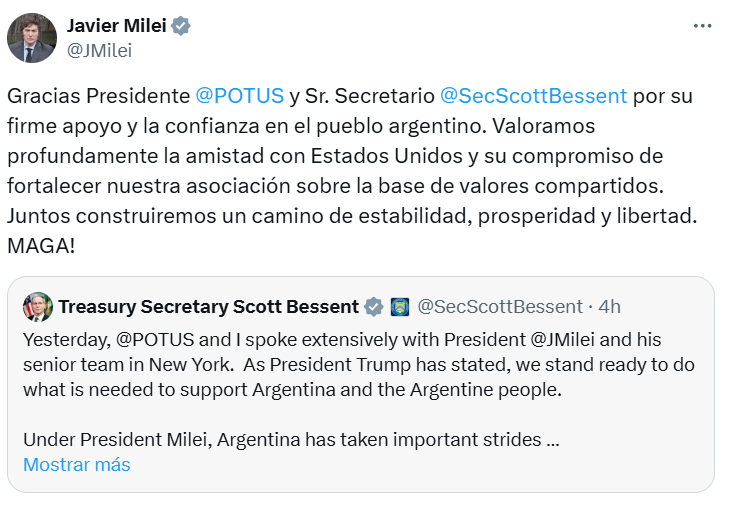Viewport: 734px width, 507px height.
Task: Click gray @SecScottBessent handle in quoted header
Action: tap(499, 306)
